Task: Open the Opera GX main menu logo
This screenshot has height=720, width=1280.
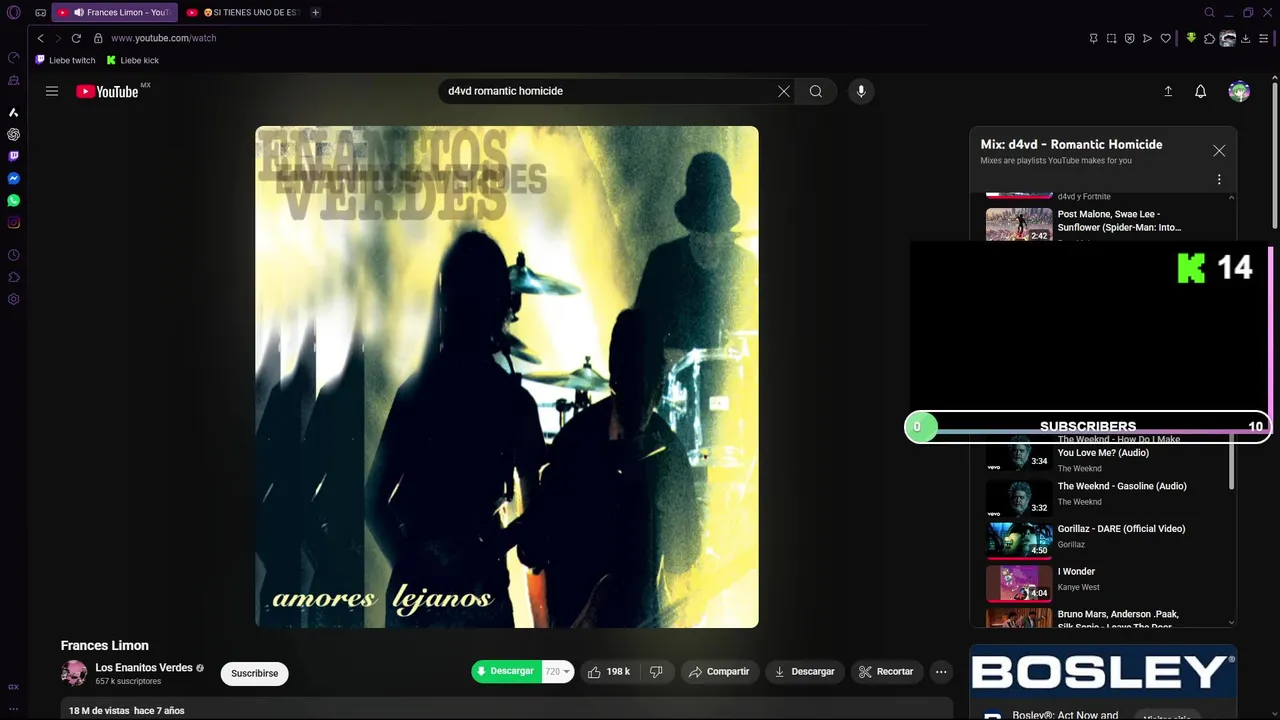Action: 14,12
